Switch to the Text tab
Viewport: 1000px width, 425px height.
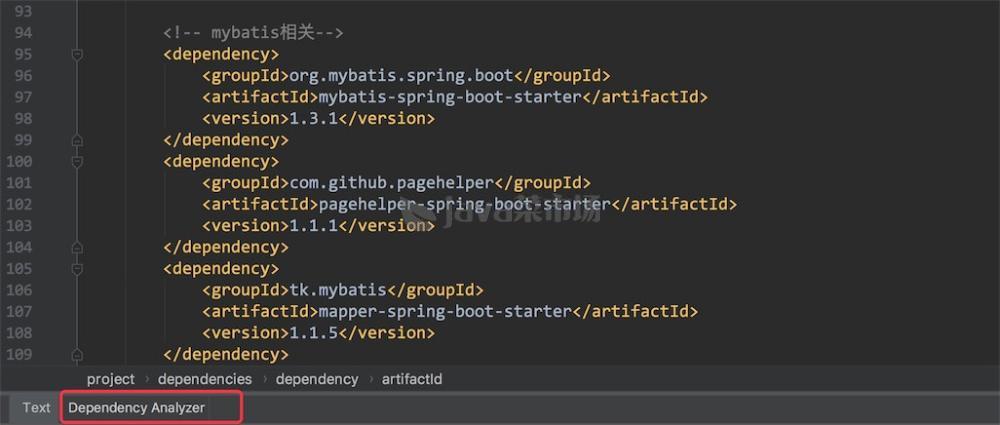(36, 408)
